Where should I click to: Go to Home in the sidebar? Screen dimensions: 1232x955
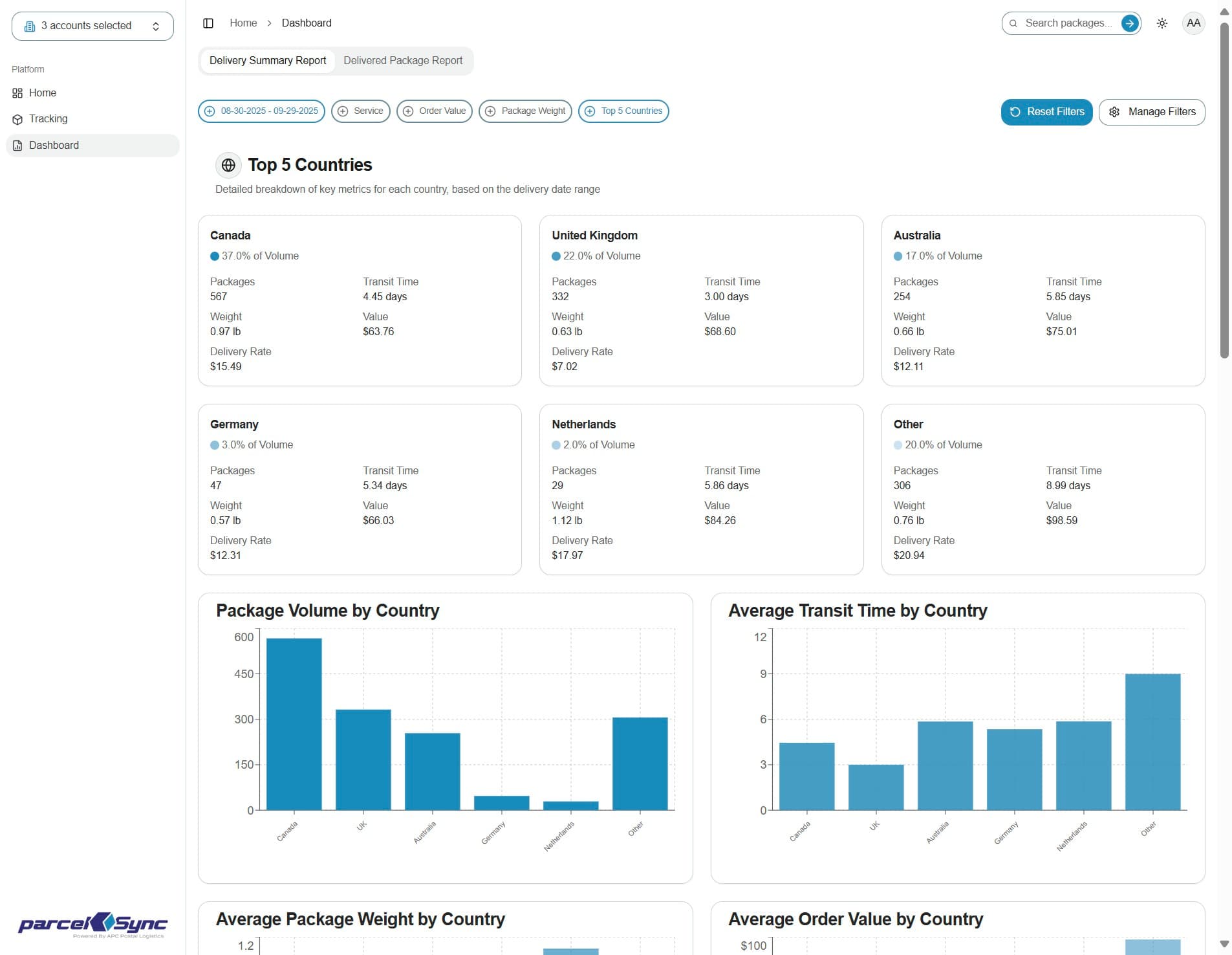[x=92, y=93]
